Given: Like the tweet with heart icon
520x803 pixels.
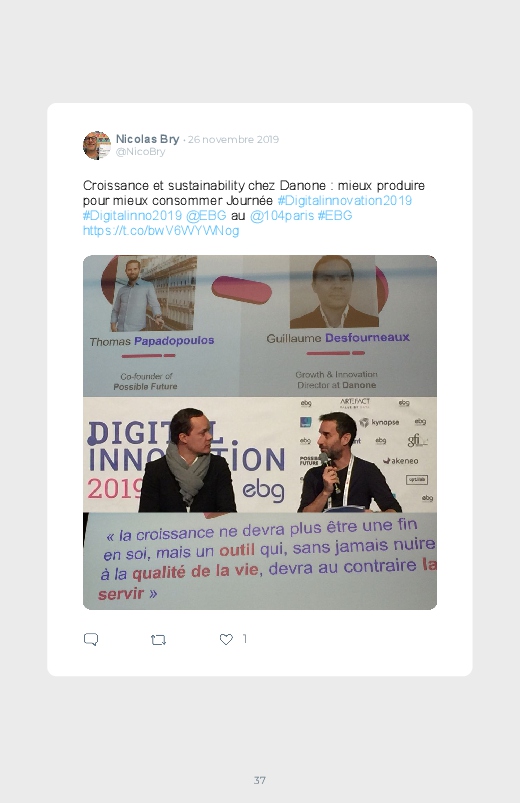Looking at the screenshot, I should click(226, 639).
